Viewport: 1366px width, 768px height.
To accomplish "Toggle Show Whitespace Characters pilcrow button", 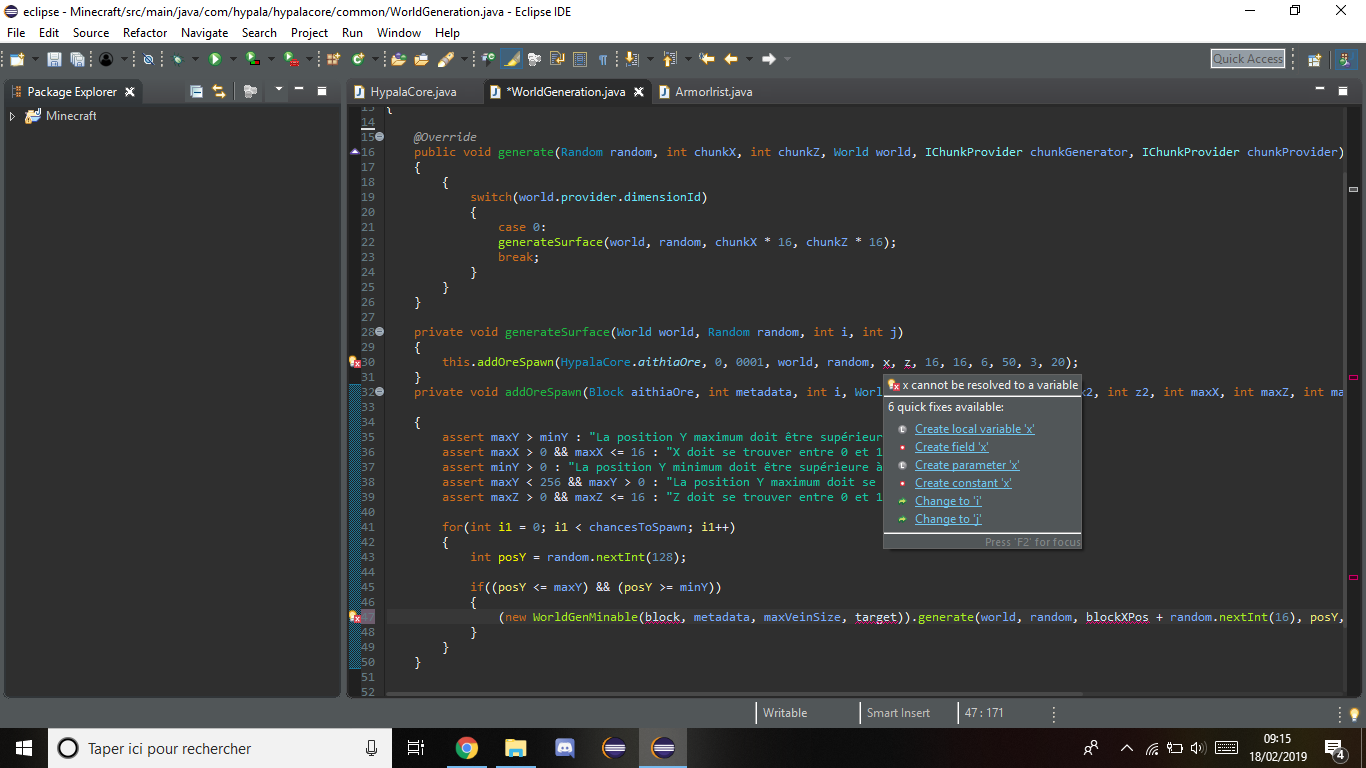I will click(x=603, y=59).
